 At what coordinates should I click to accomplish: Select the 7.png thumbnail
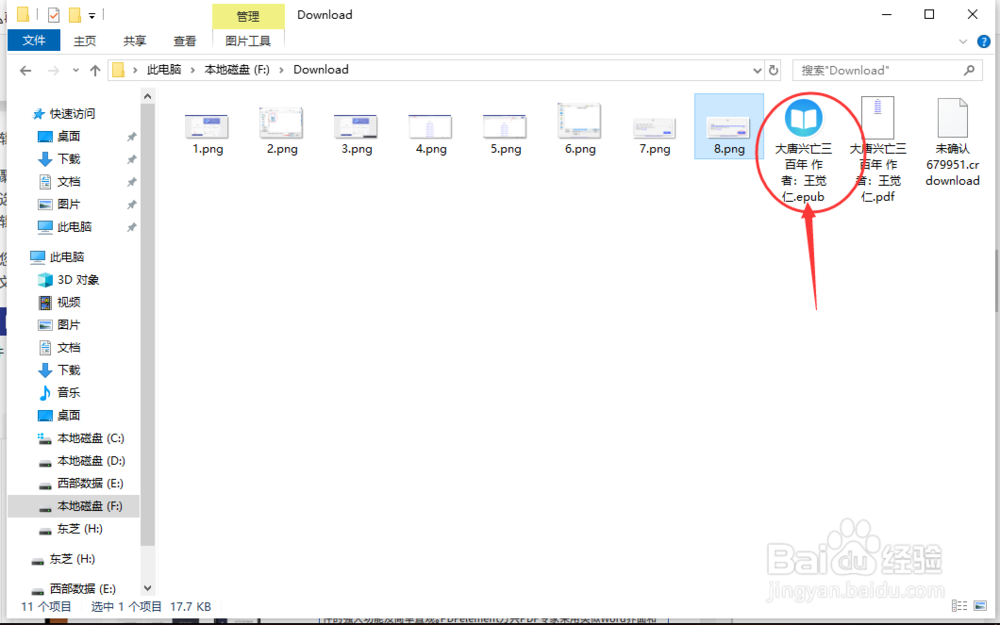tap(654, 128)
